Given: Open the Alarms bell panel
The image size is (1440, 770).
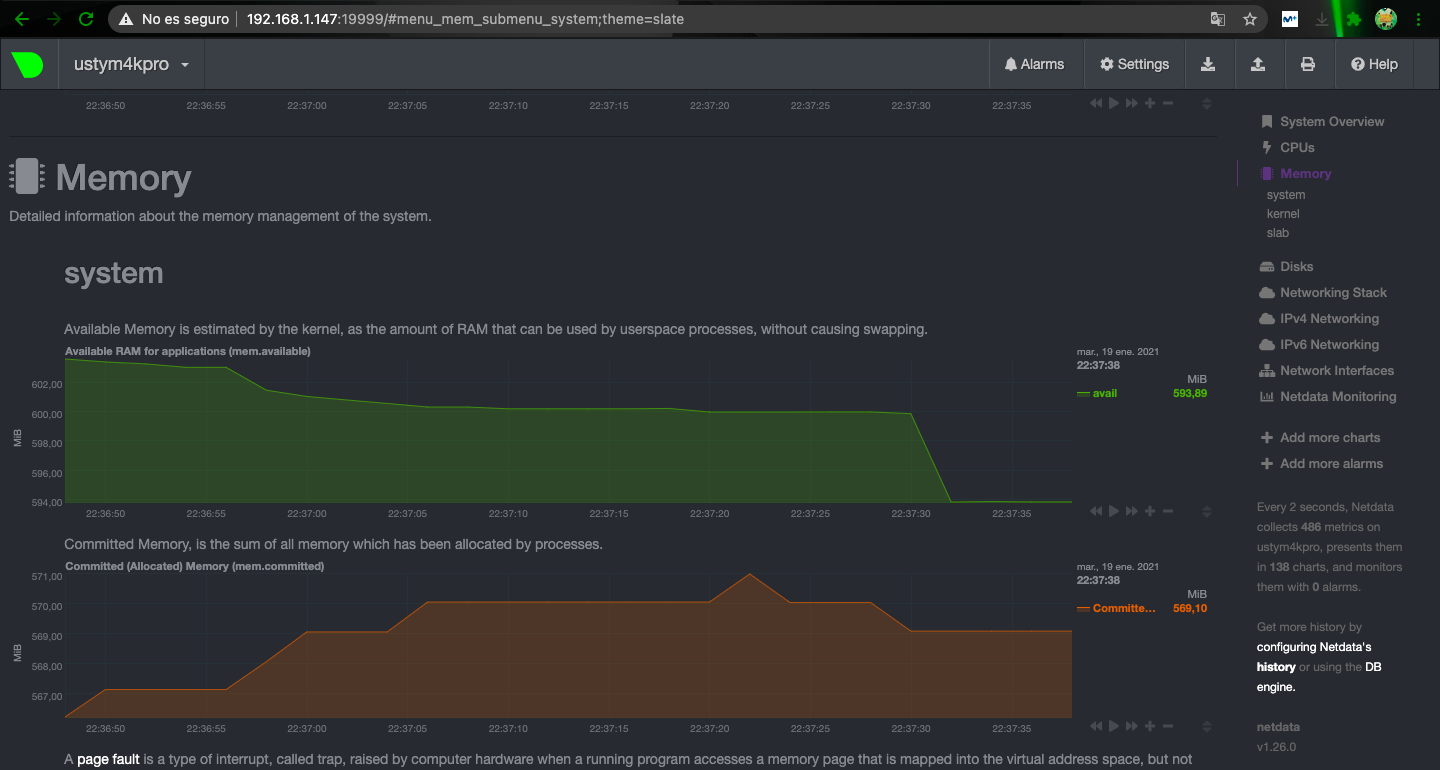Looking at the screenshot, I should coord(1034,64).
